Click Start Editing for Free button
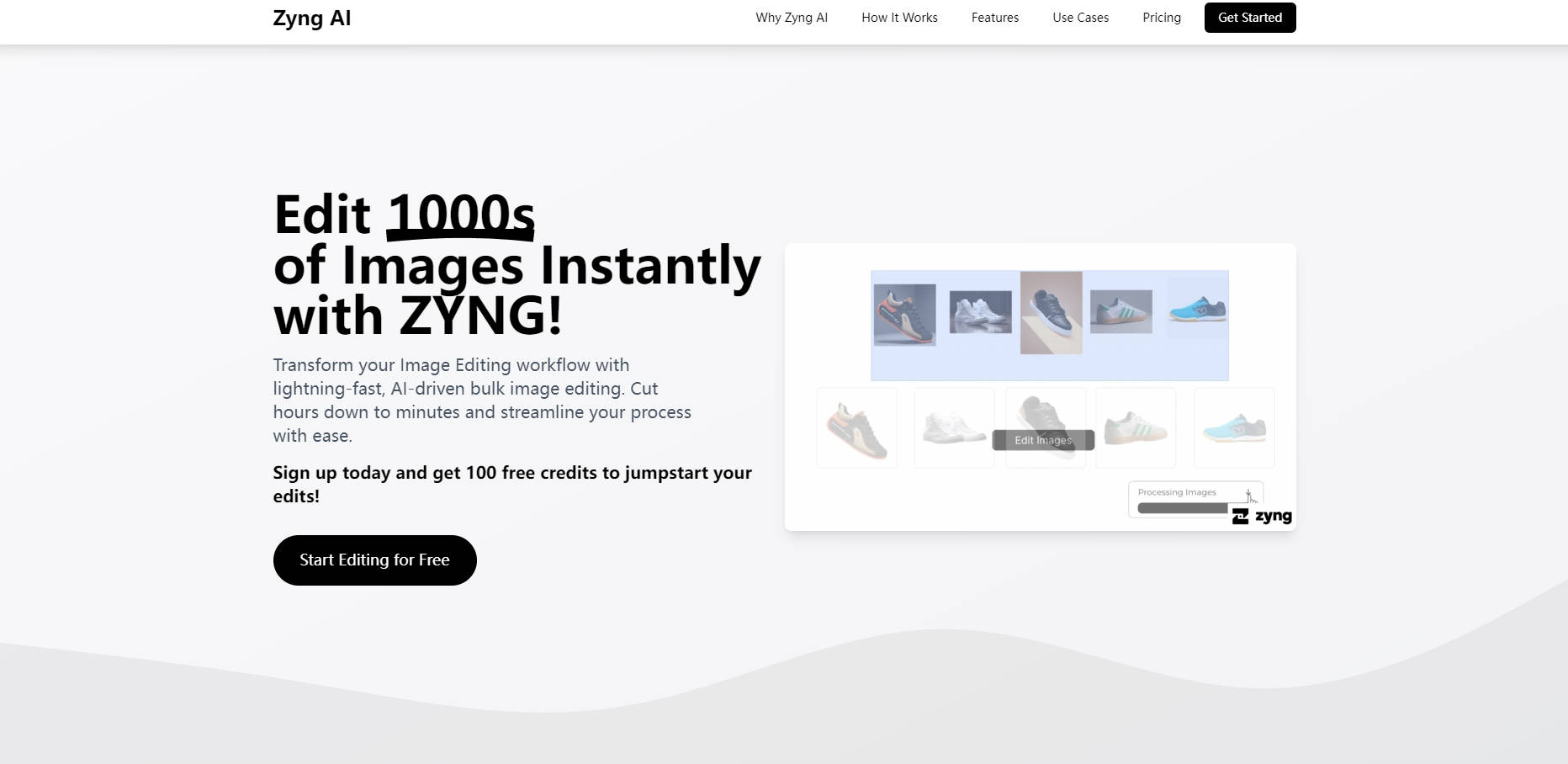The image size is (1568, 764). tap(374, 560)
